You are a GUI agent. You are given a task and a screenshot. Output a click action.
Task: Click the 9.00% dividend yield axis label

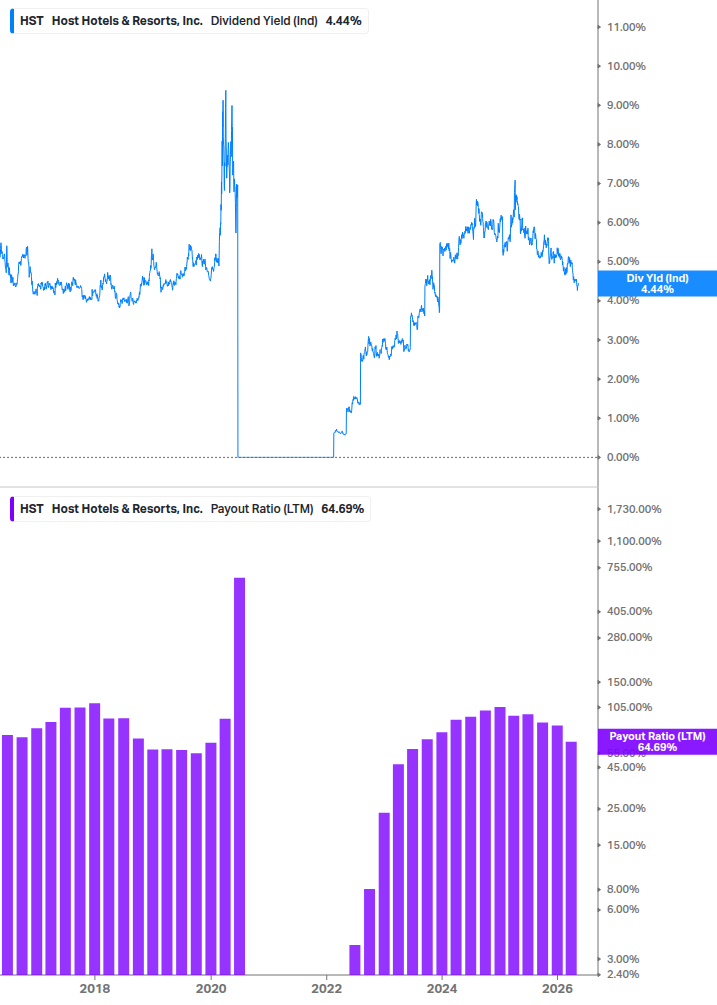[x=623, y=105]
